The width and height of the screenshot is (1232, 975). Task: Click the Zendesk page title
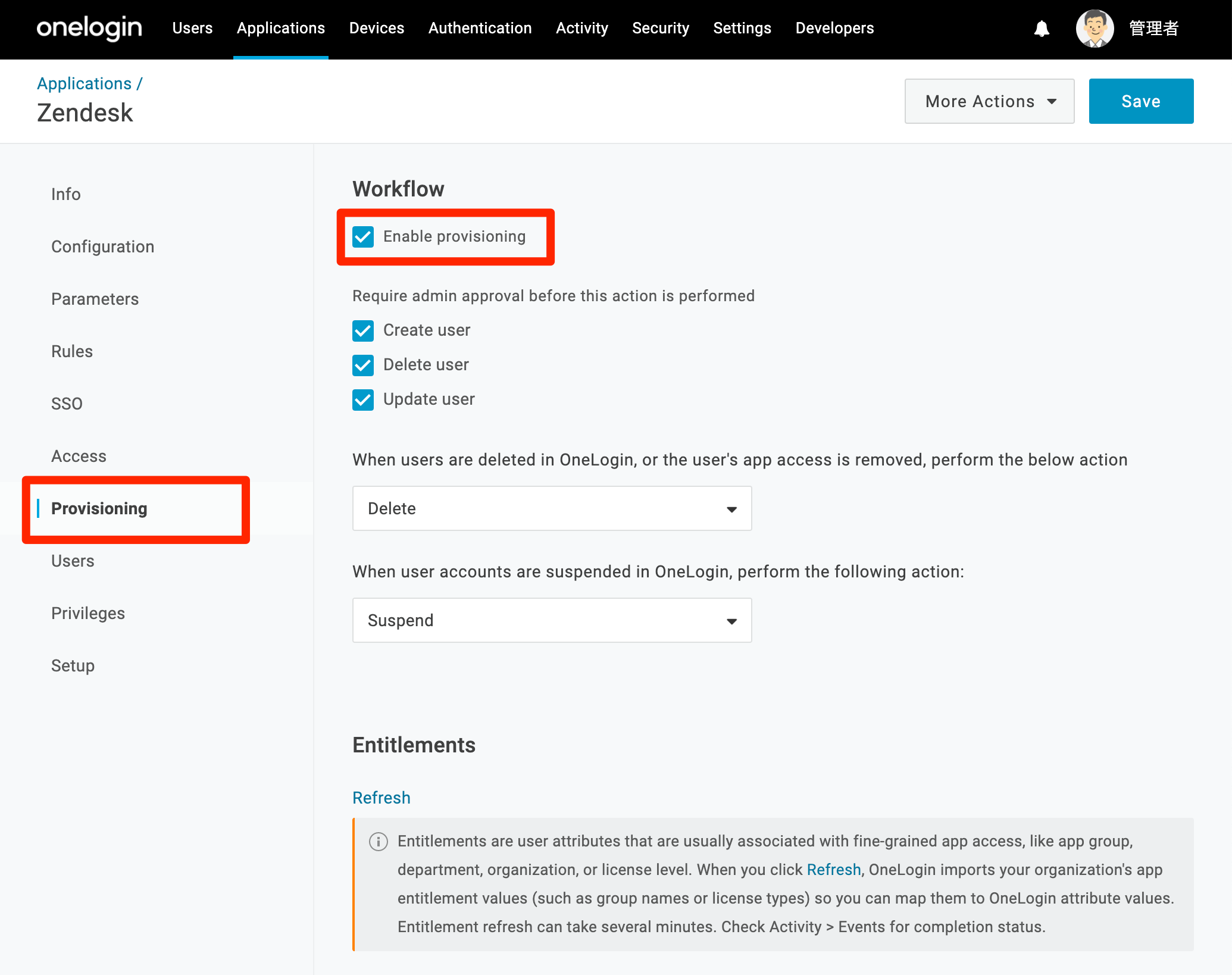pos(85,112)
